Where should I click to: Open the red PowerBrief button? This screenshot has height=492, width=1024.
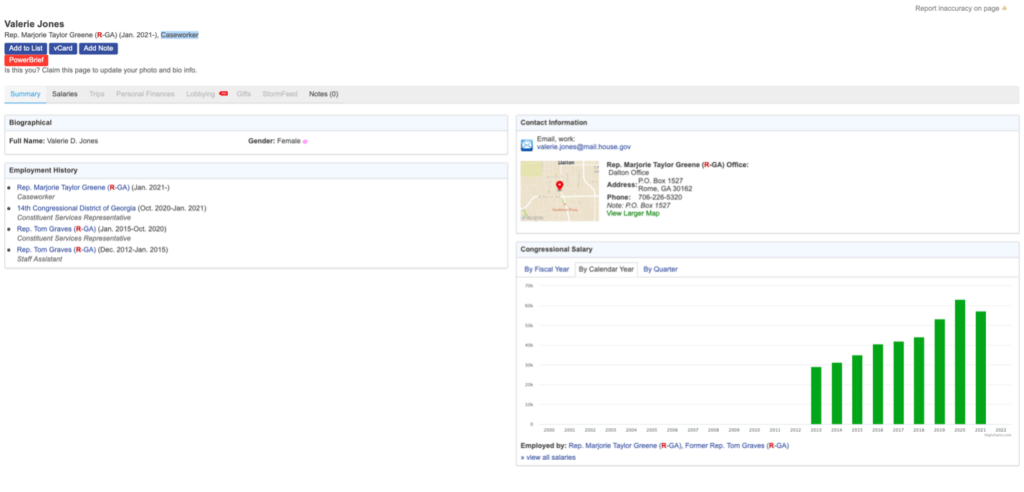point(25,60)
